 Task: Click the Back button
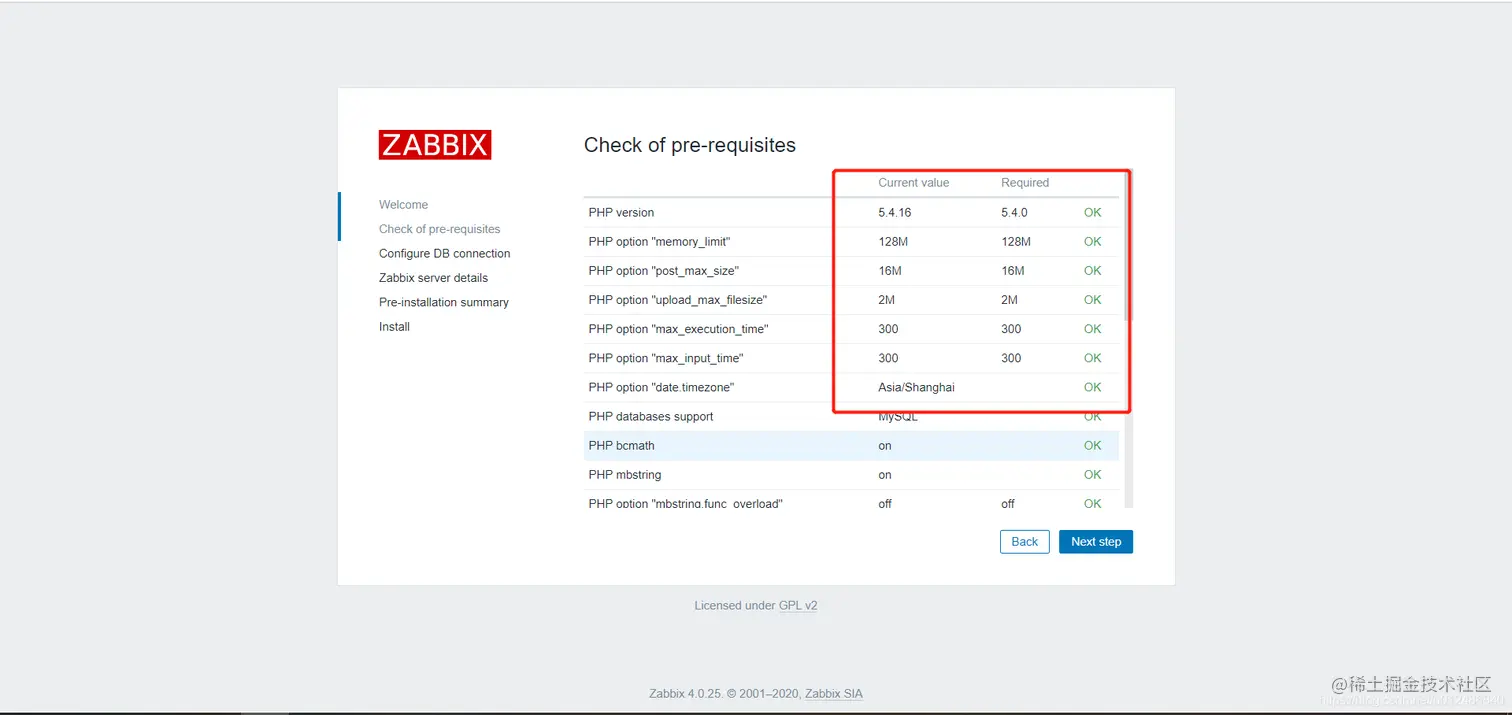(1025, 542)
